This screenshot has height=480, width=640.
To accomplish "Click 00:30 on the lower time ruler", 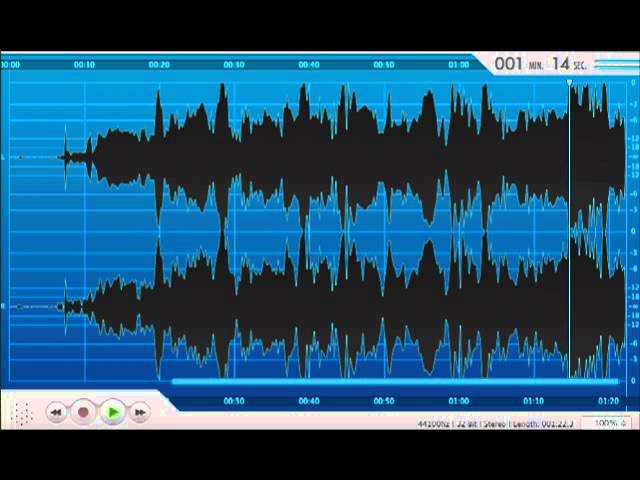I will (234, 401).
